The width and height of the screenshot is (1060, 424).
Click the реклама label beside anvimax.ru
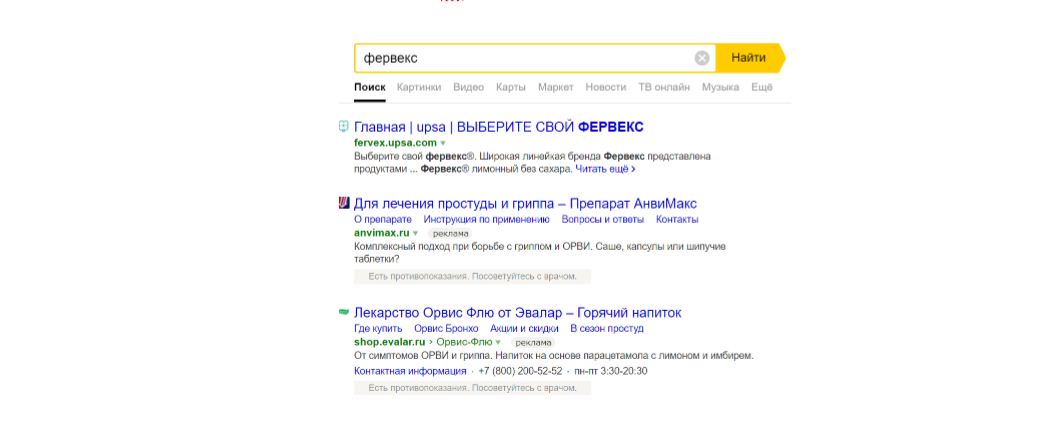[450, 233]
